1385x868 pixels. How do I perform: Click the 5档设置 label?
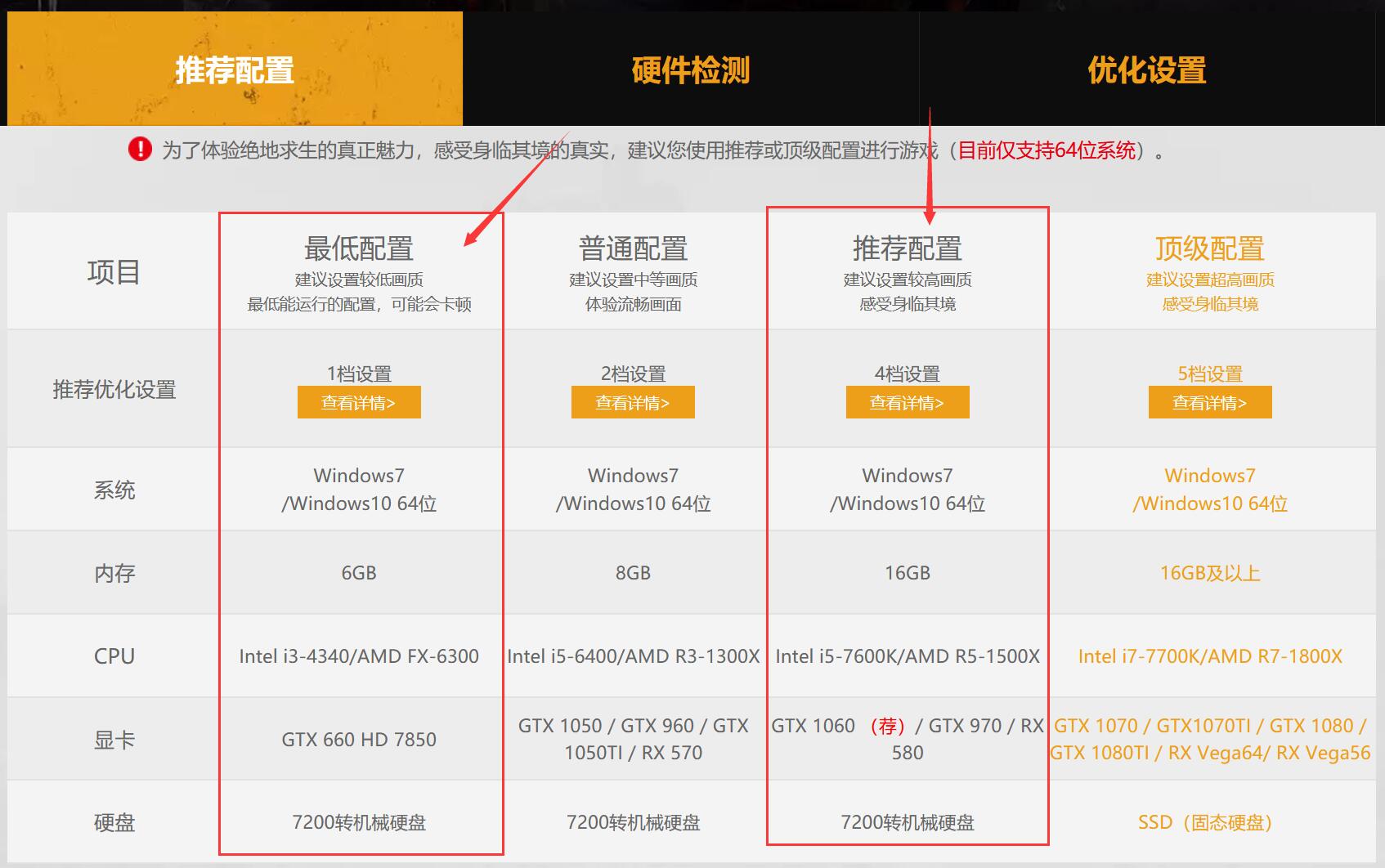click(1210, 374)
